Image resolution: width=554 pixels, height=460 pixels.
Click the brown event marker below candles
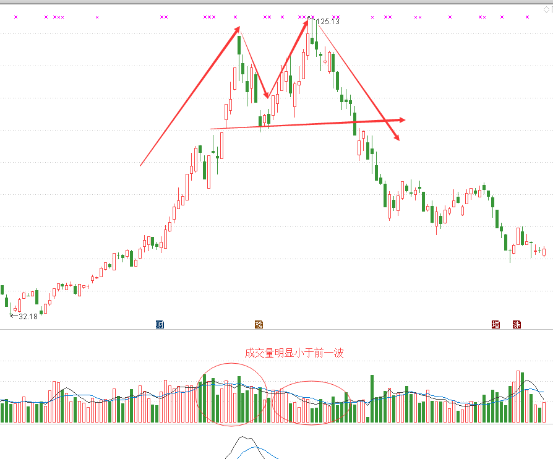pyautogui.click(x=259, y=324)
